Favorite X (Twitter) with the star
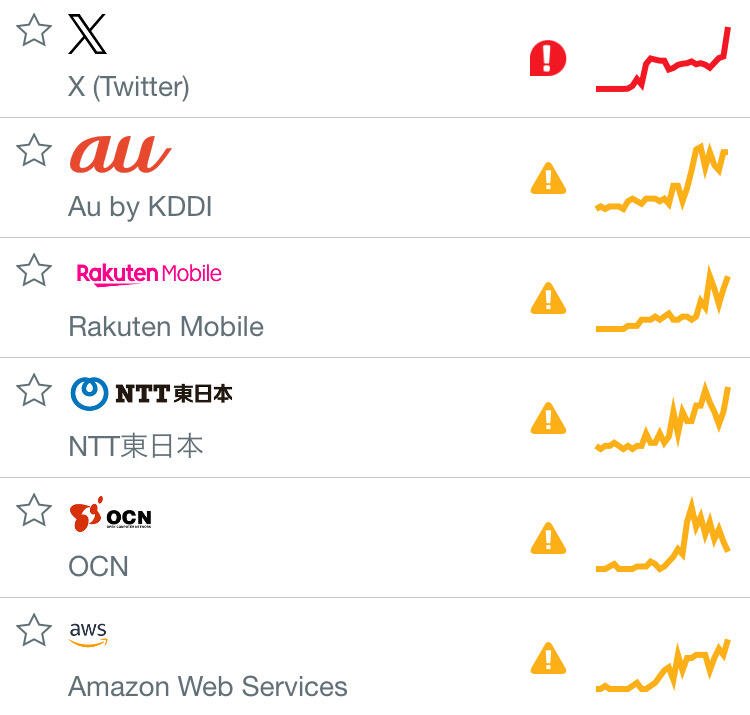 pyautogui.click(x=34, y=30)
